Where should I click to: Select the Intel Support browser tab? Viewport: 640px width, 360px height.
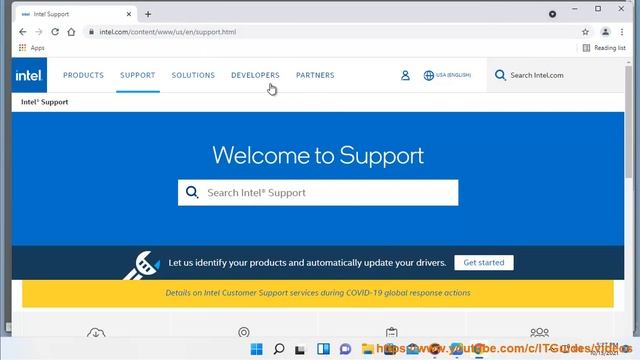tap(76, 14)
